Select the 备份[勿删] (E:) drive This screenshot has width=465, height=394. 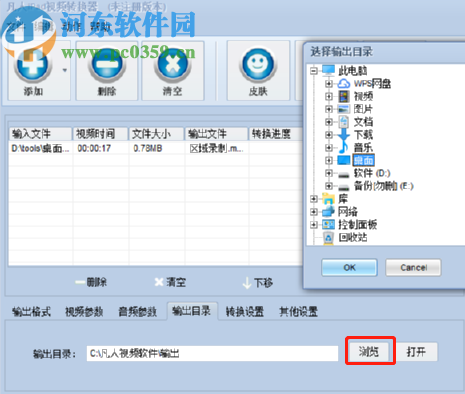pyautogui.click(x=383, y=186)
